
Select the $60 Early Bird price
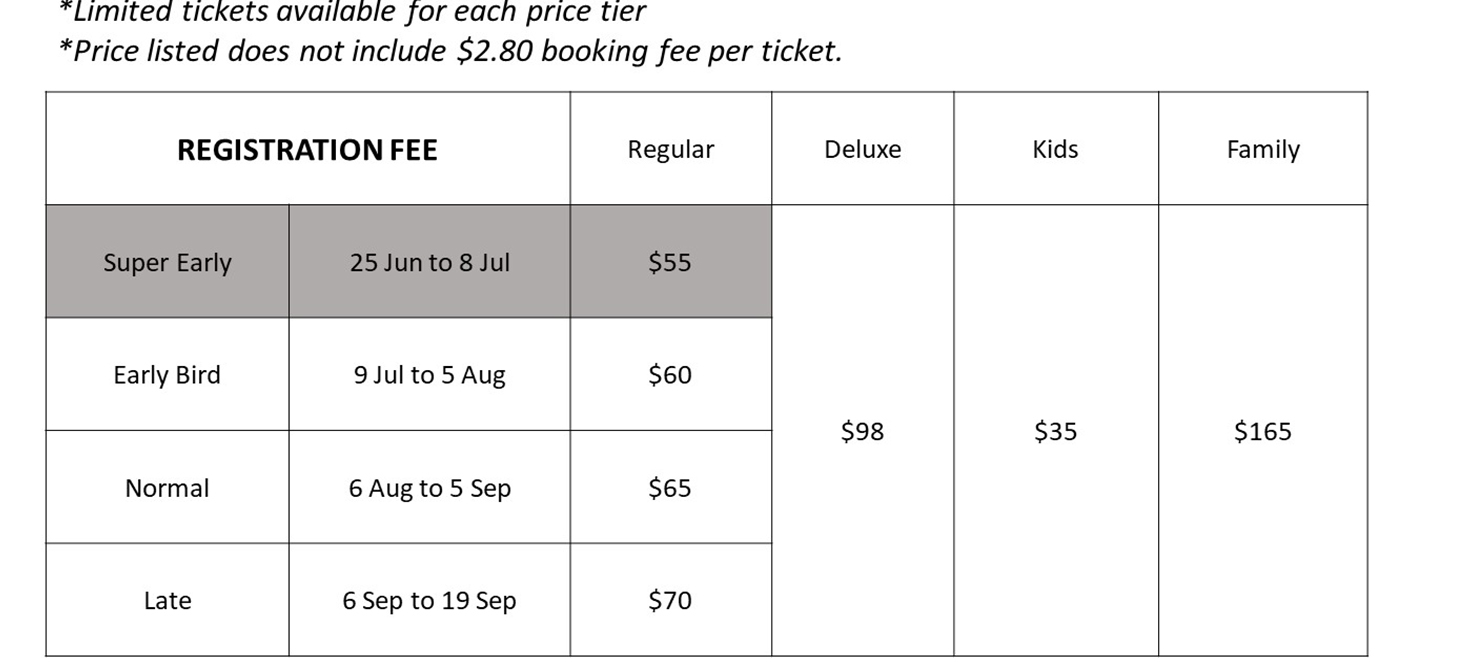pyautogui.click(x=671, y=375)
